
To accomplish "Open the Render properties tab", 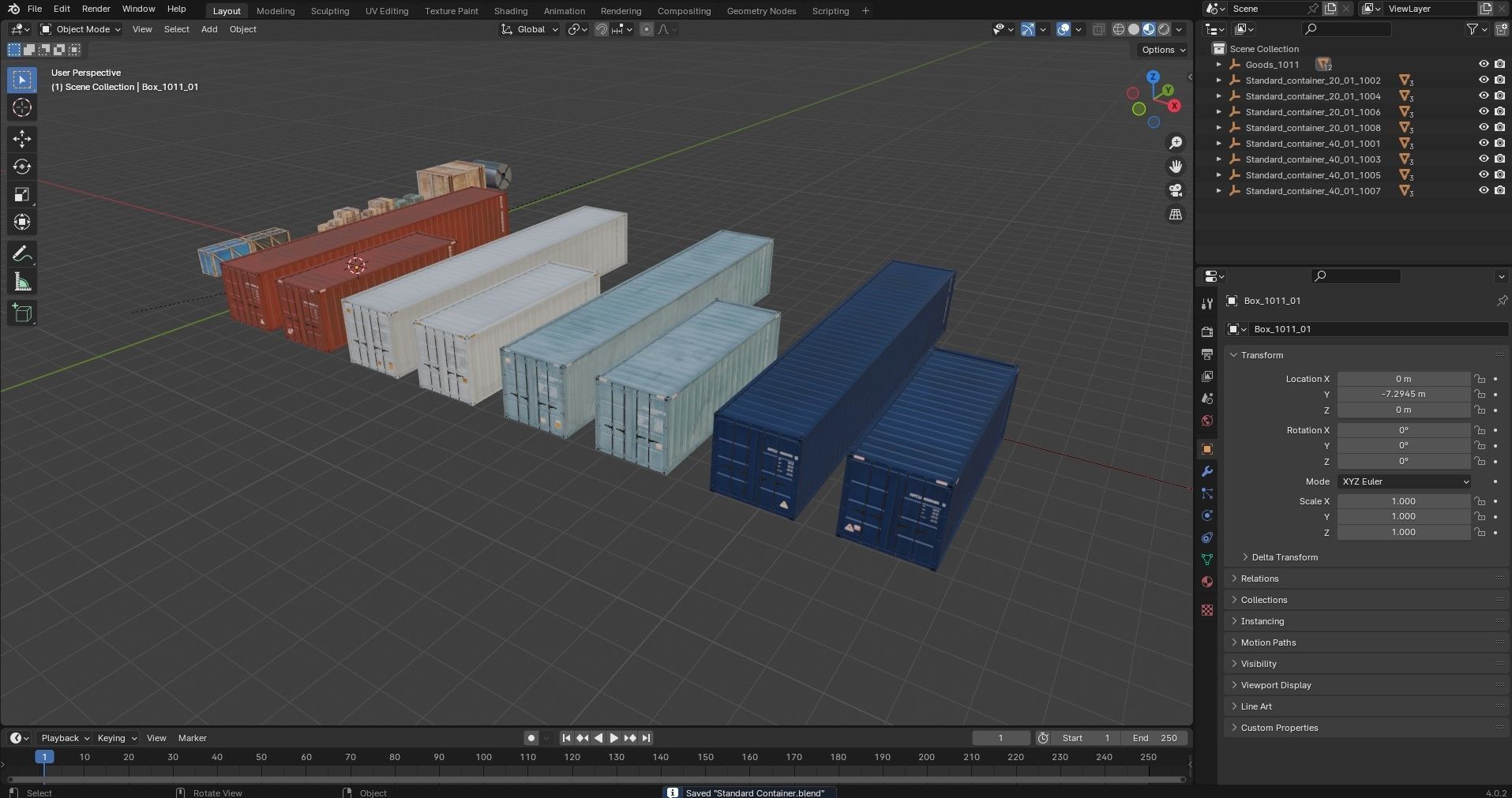I will 1206,332.
